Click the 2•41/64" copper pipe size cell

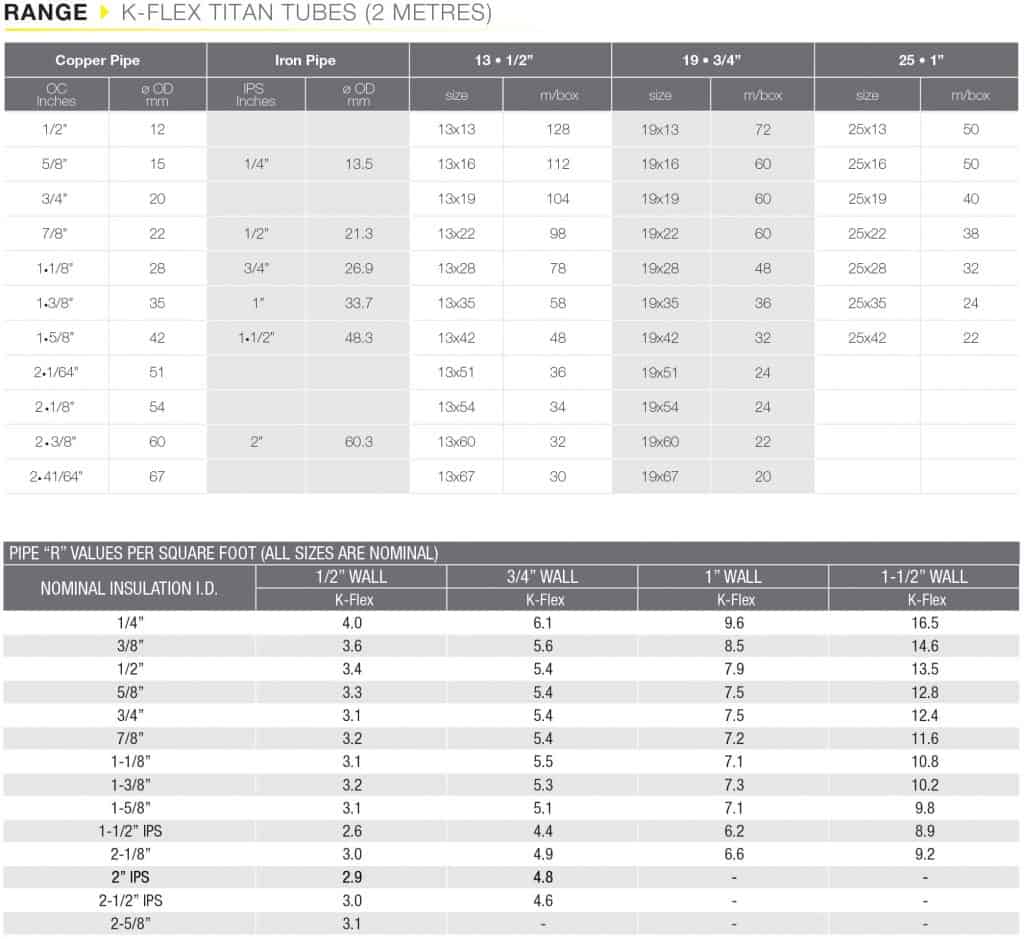click(x=57, y=477)
